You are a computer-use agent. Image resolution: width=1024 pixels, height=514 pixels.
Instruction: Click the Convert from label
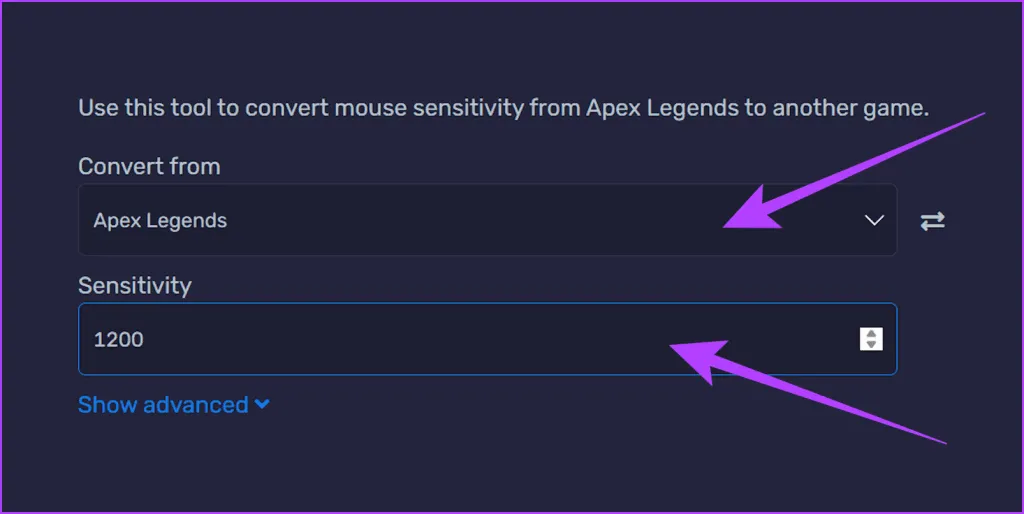pyautogui.click(x=149, y=166)
